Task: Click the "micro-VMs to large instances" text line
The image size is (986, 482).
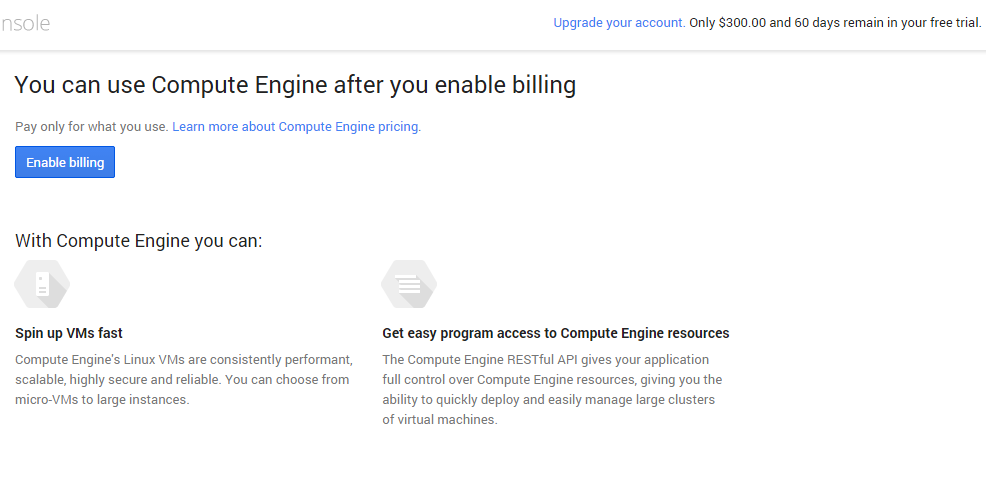Action: click(102, 399)
